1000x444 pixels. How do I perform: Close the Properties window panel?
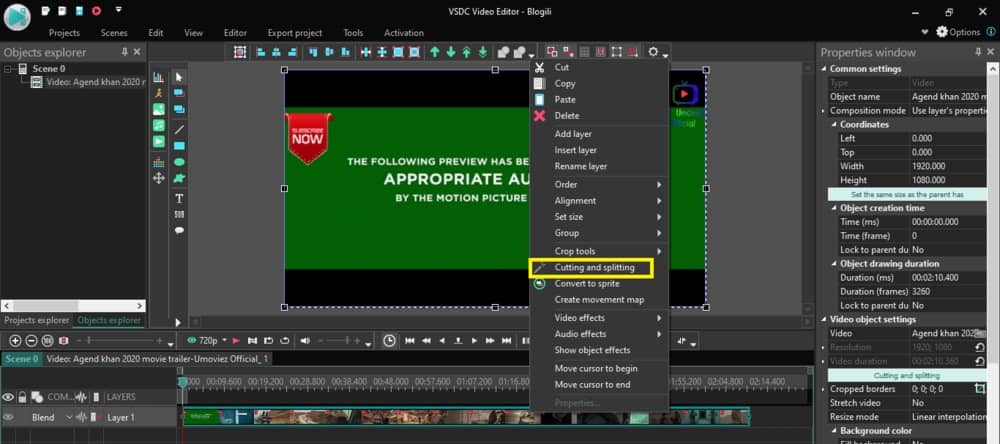(990, 52)
